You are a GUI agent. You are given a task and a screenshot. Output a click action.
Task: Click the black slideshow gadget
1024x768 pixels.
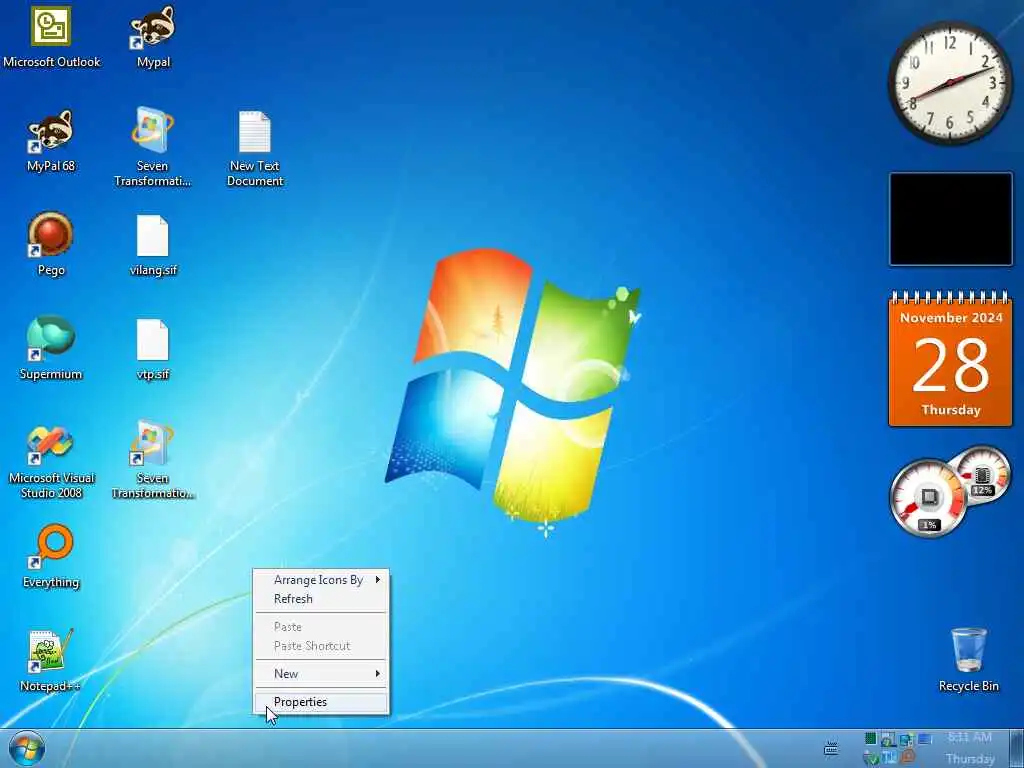pos(951,219)
